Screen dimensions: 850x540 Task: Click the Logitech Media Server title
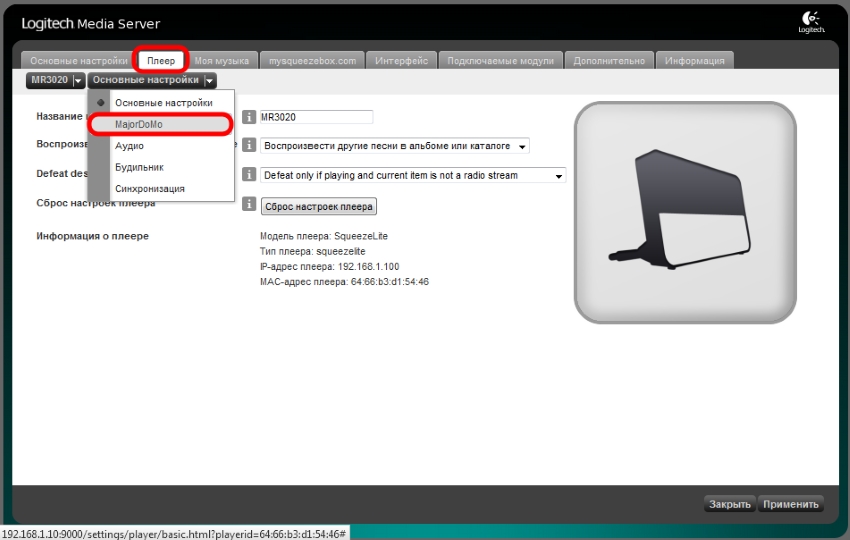[91, 24]
